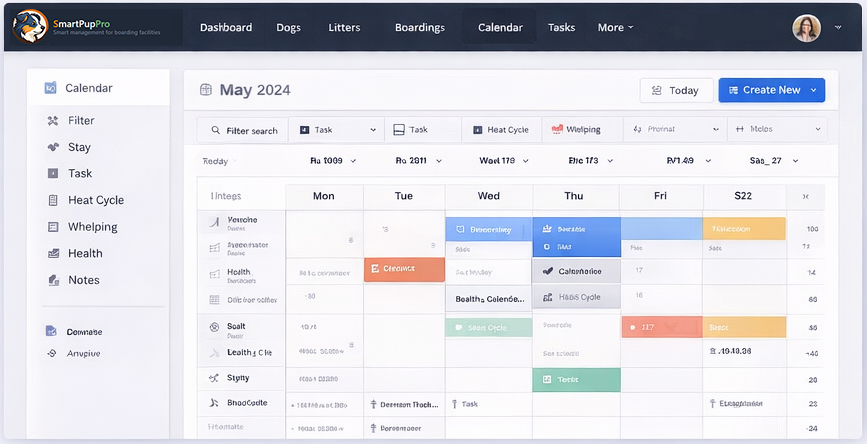
Task: Open the Ro 2011 date dropdown
Action: (419, 161)
